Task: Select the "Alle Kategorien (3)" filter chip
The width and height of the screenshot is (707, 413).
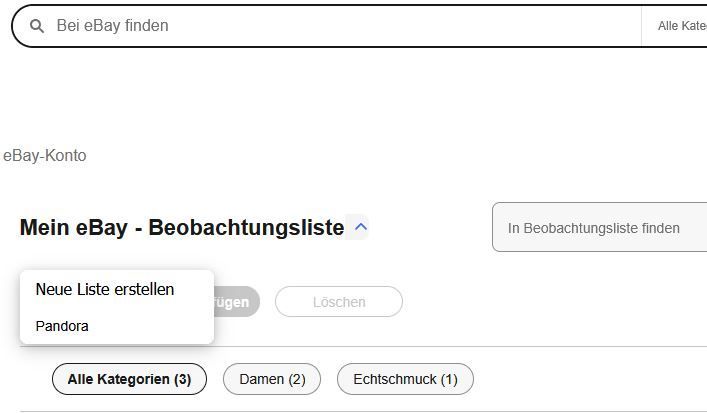Action: click(x=129, y=379)
